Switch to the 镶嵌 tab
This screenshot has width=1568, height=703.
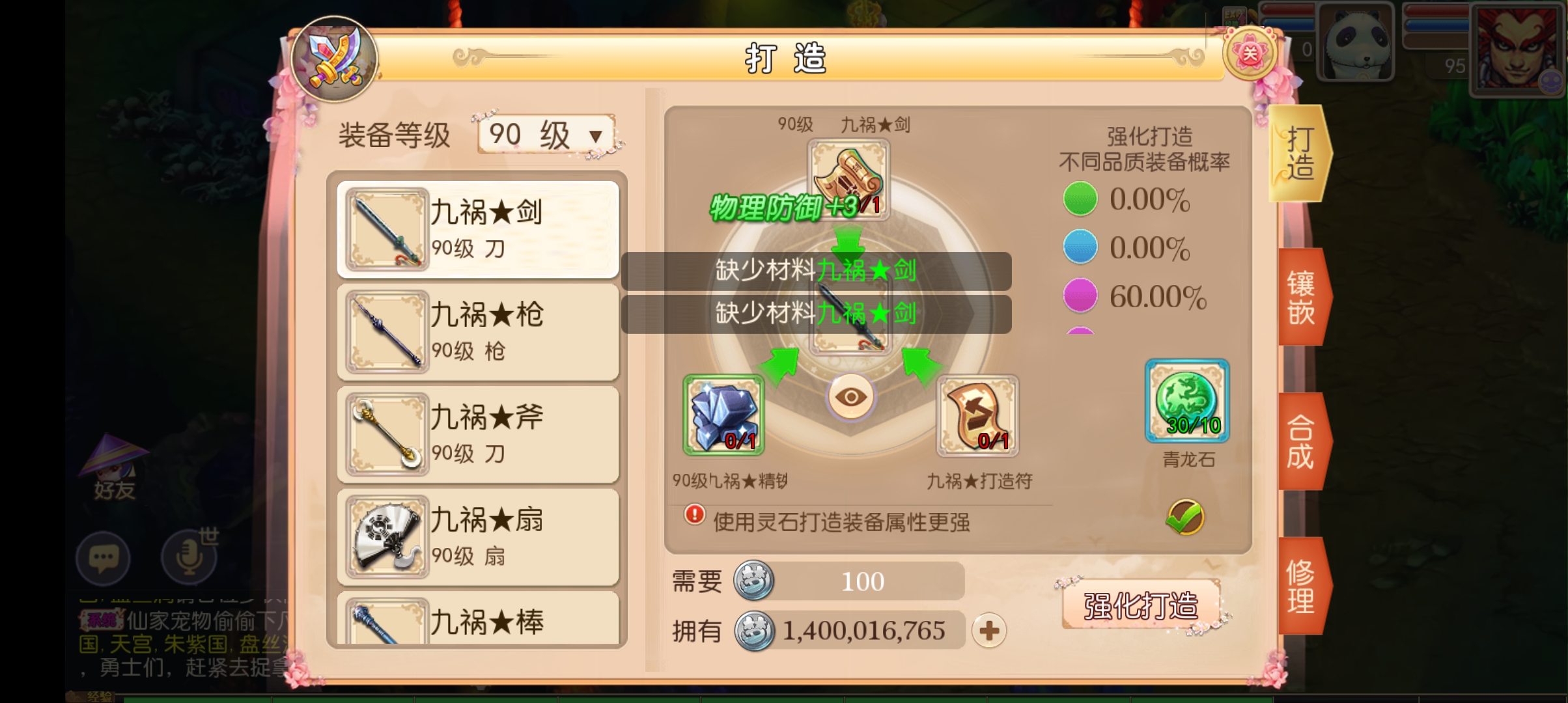tap(1303, 297)
